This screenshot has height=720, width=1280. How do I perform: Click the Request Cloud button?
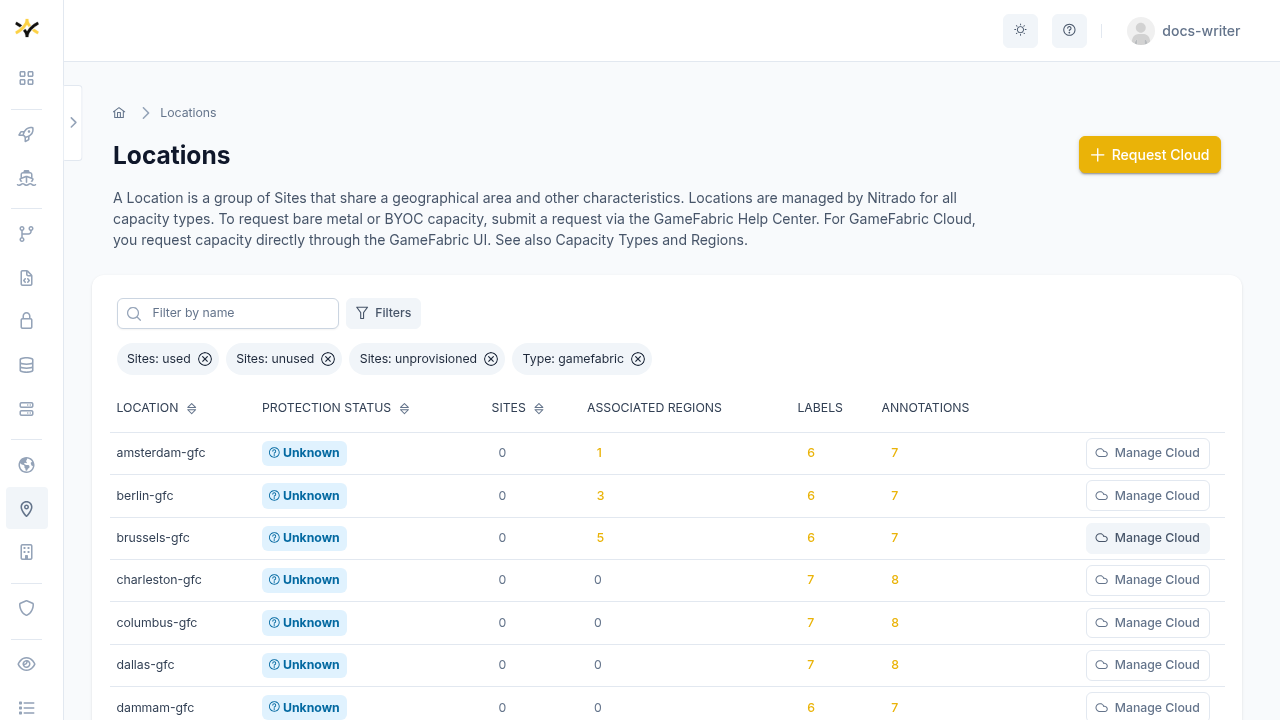tap(1150, 155)
